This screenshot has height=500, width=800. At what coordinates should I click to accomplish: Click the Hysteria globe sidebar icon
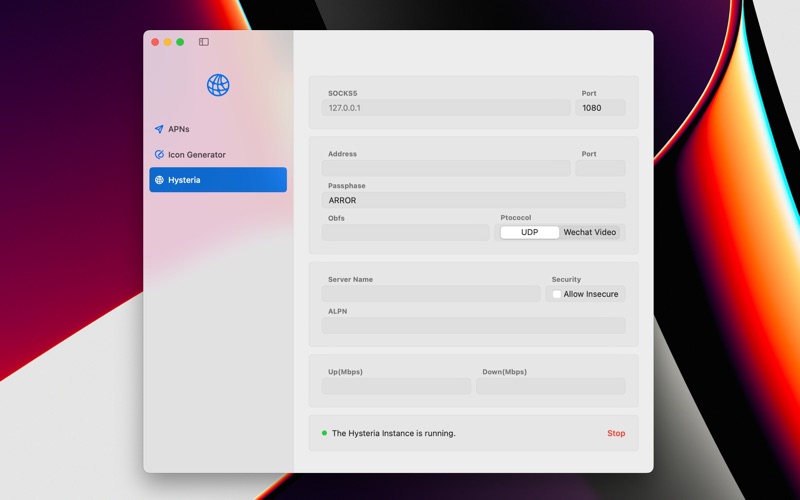[x=159, y=180]
